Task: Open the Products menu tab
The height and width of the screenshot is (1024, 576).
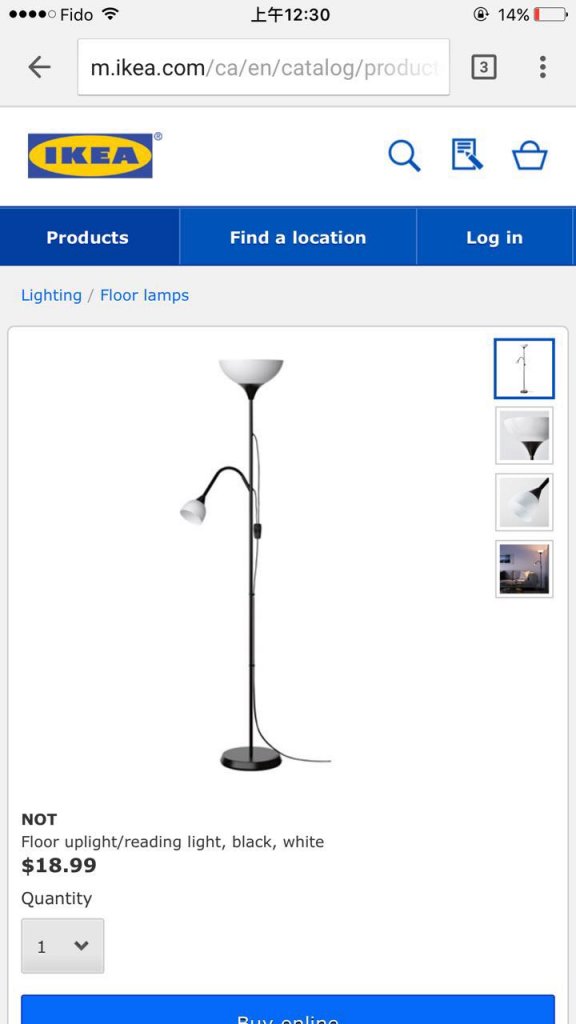Action: (x=88, y=237)
